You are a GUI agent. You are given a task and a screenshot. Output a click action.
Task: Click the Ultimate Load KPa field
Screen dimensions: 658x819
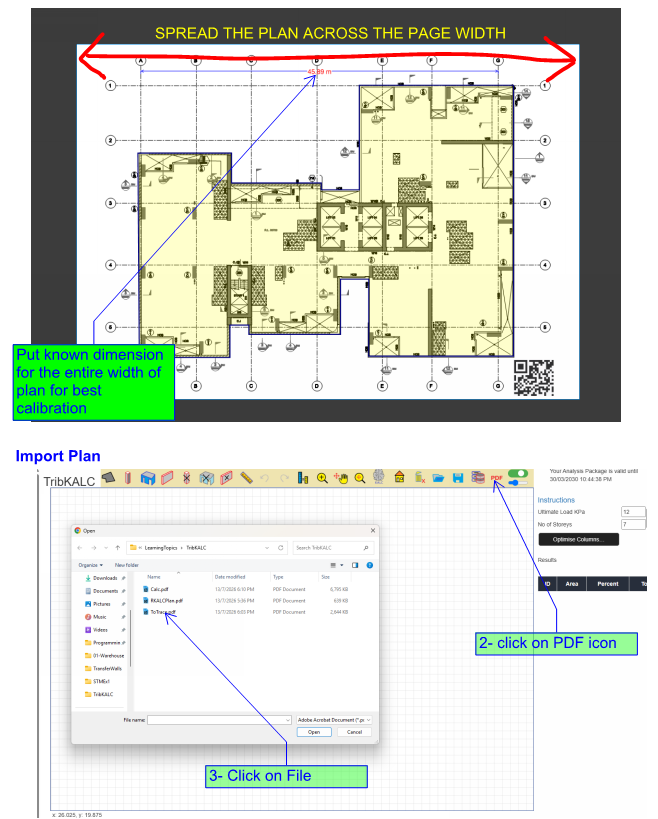tap(633, 512)
